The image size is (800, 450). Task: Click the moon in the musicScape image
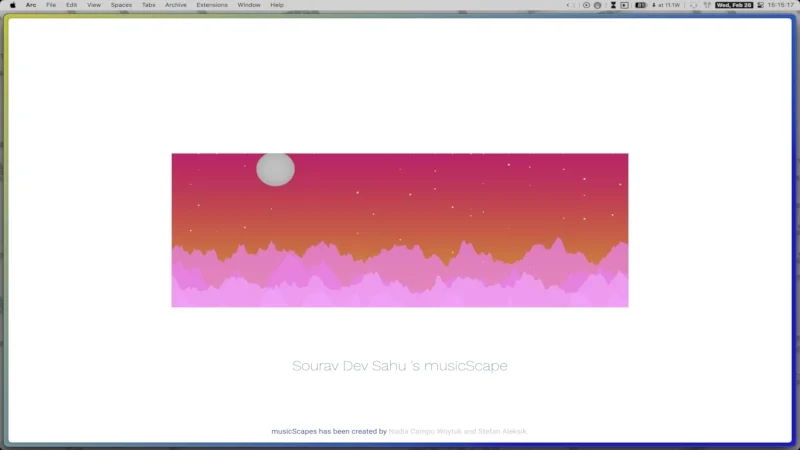pyautogui.click(x=275, y=170)
